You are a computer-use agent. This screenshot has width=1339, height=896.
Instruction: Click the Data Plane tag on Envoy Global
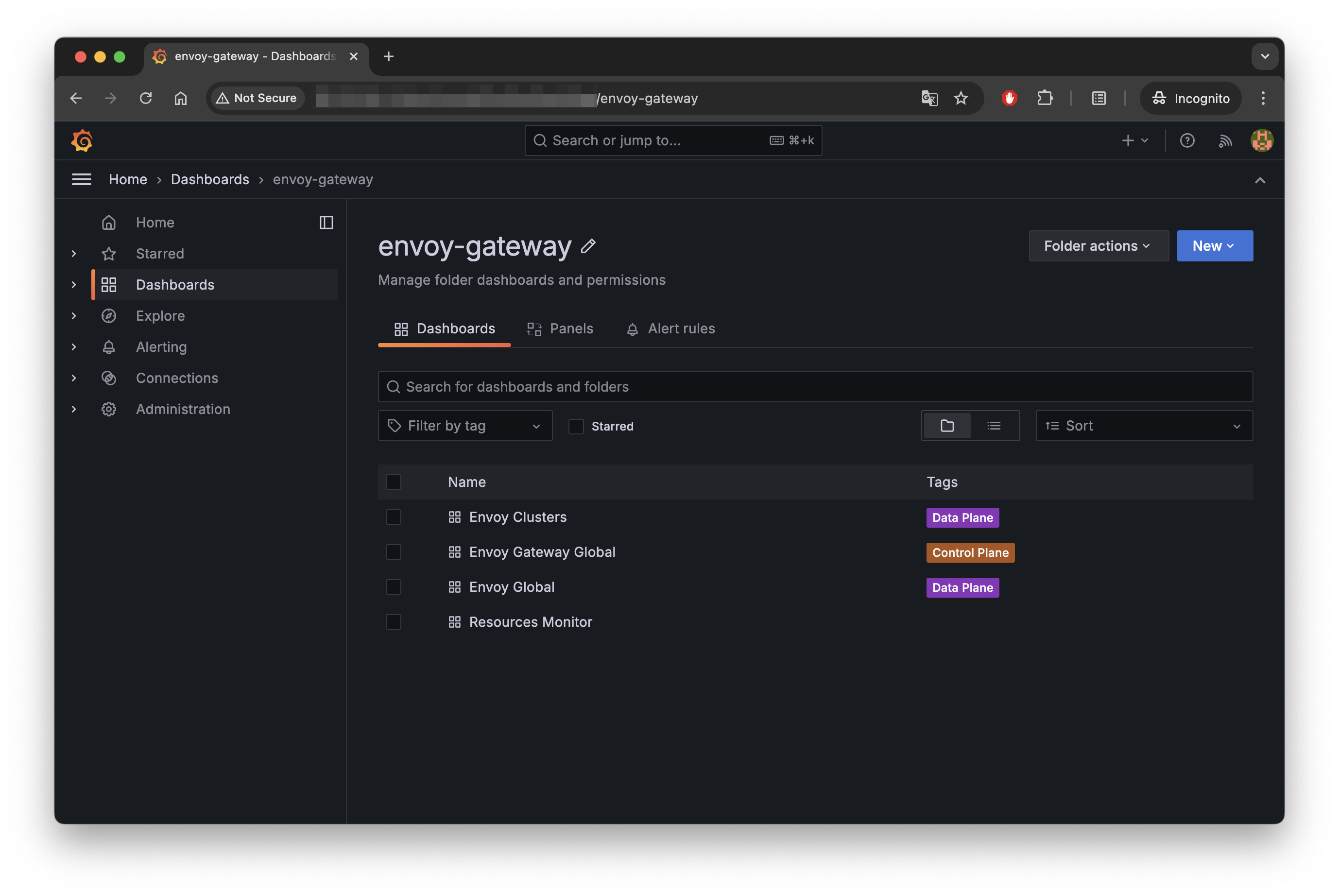coord(962,587)
